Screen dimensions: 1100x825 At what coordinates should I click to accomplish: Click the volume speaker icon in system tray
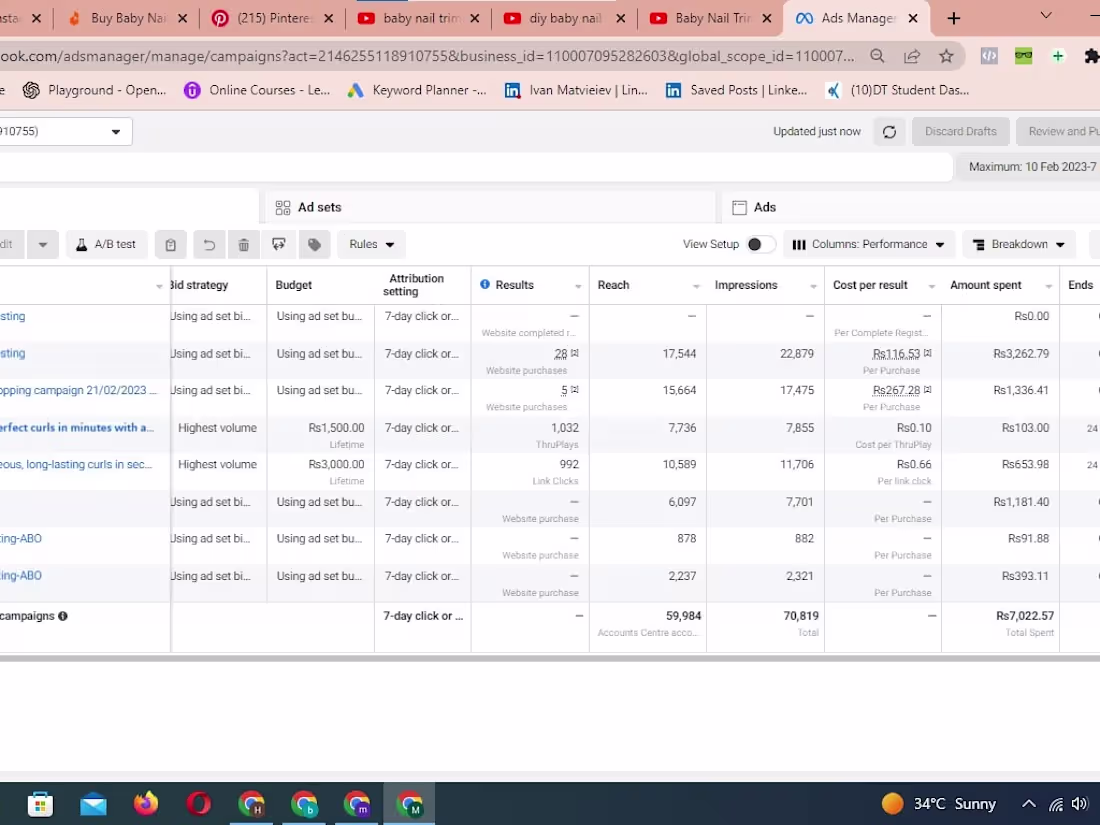point(1080,804)
